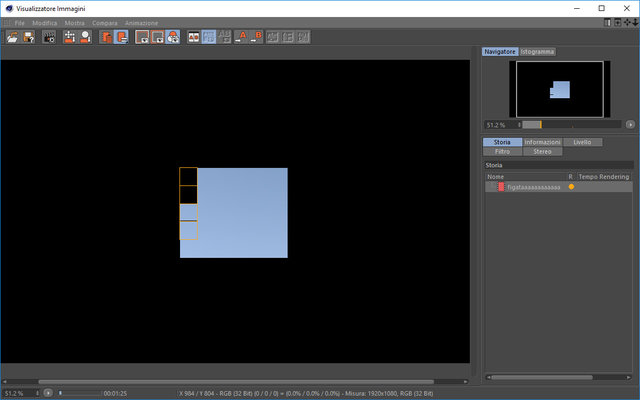The image size is (640, 400).
Task: Click the top-right four-arrow move icon
Action: coord(627,22)
